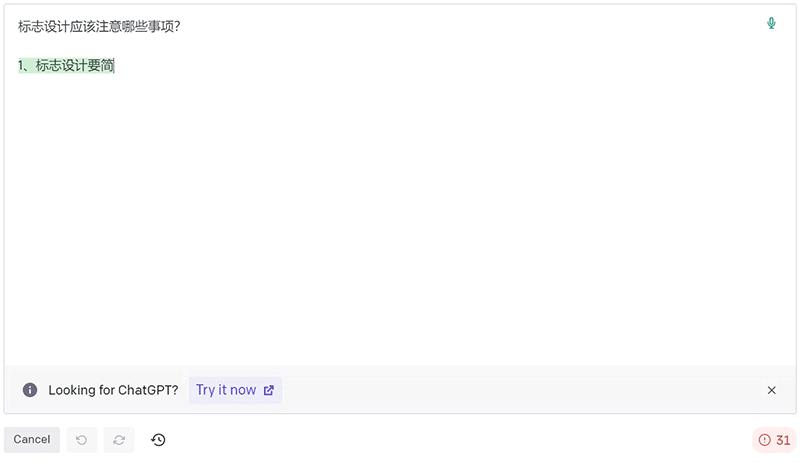
Task: Open the show history clock icon
Action: [x=158, y=440]
